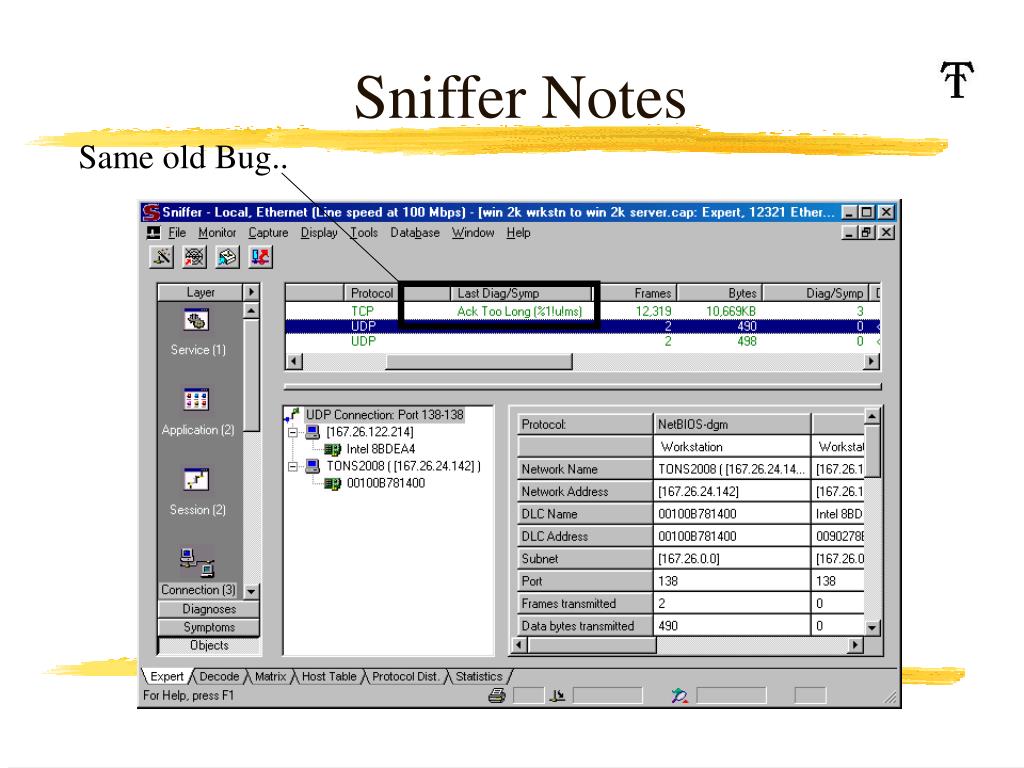Sort by Frames column header

(x=638, y=293)
